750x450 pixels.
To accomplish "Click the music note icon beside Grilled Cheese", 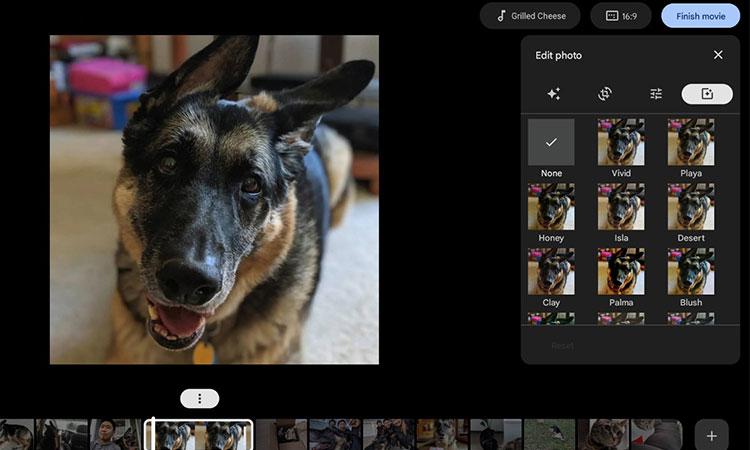I will click(501, 16).
